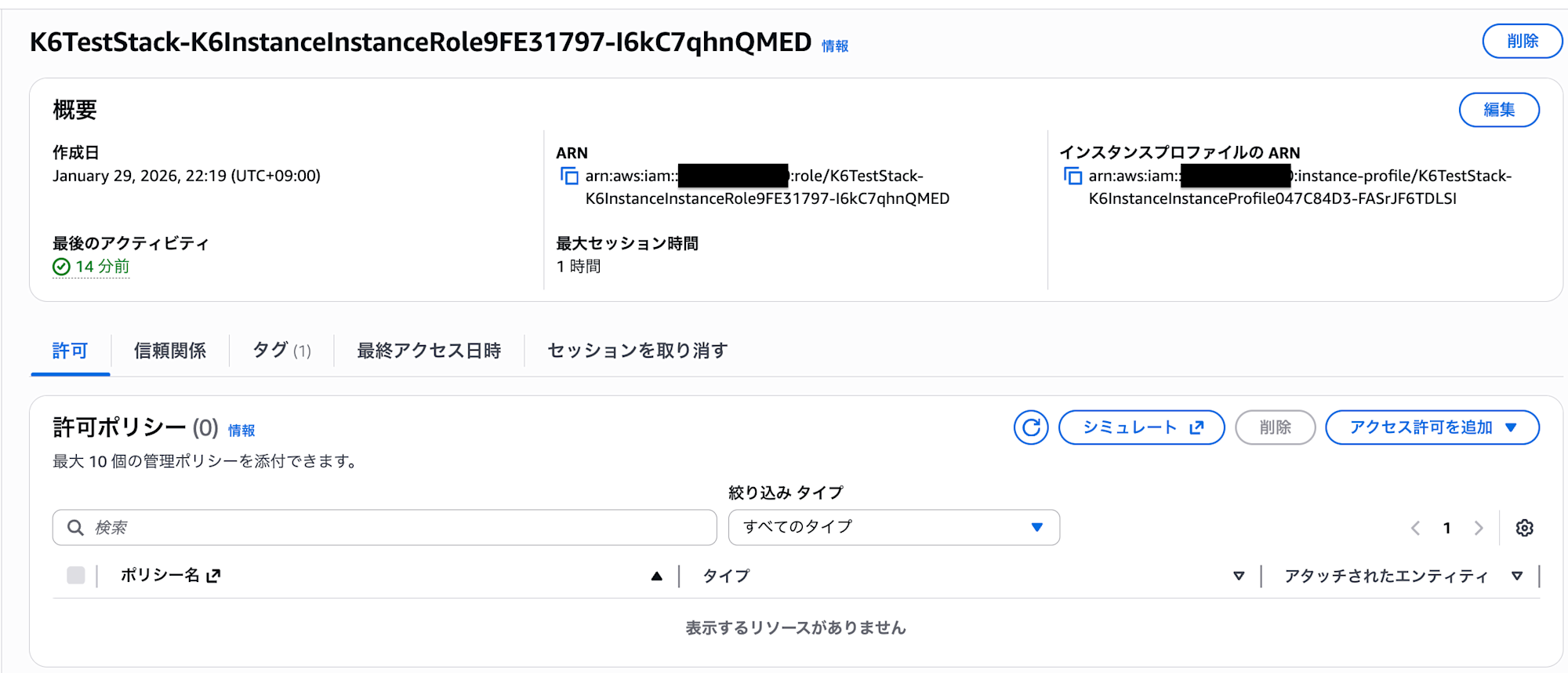Open the filter type dropdown
Image resolution: width=1568 pixels, height=673 pixels.
[x=894, y=527]
